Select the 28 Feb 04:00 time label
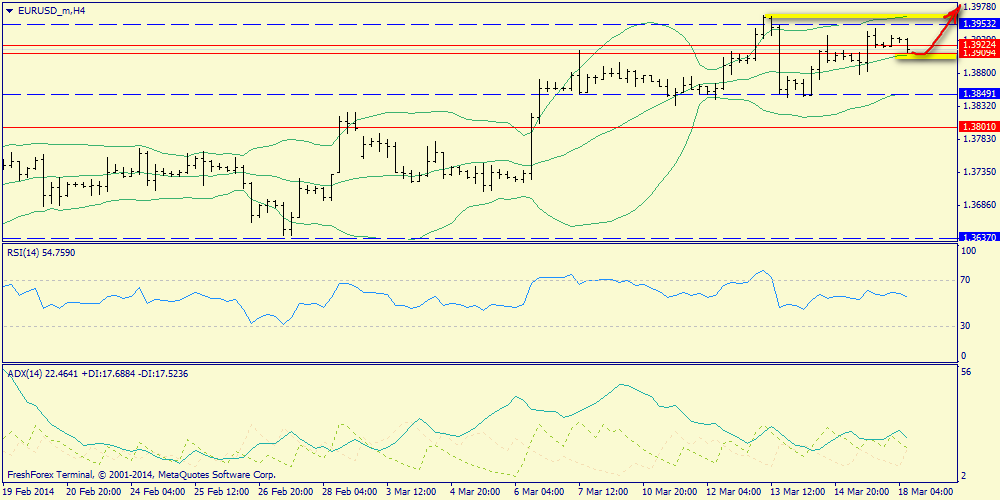The width and height of the screenshot is (1000, 500). (349, 492)
